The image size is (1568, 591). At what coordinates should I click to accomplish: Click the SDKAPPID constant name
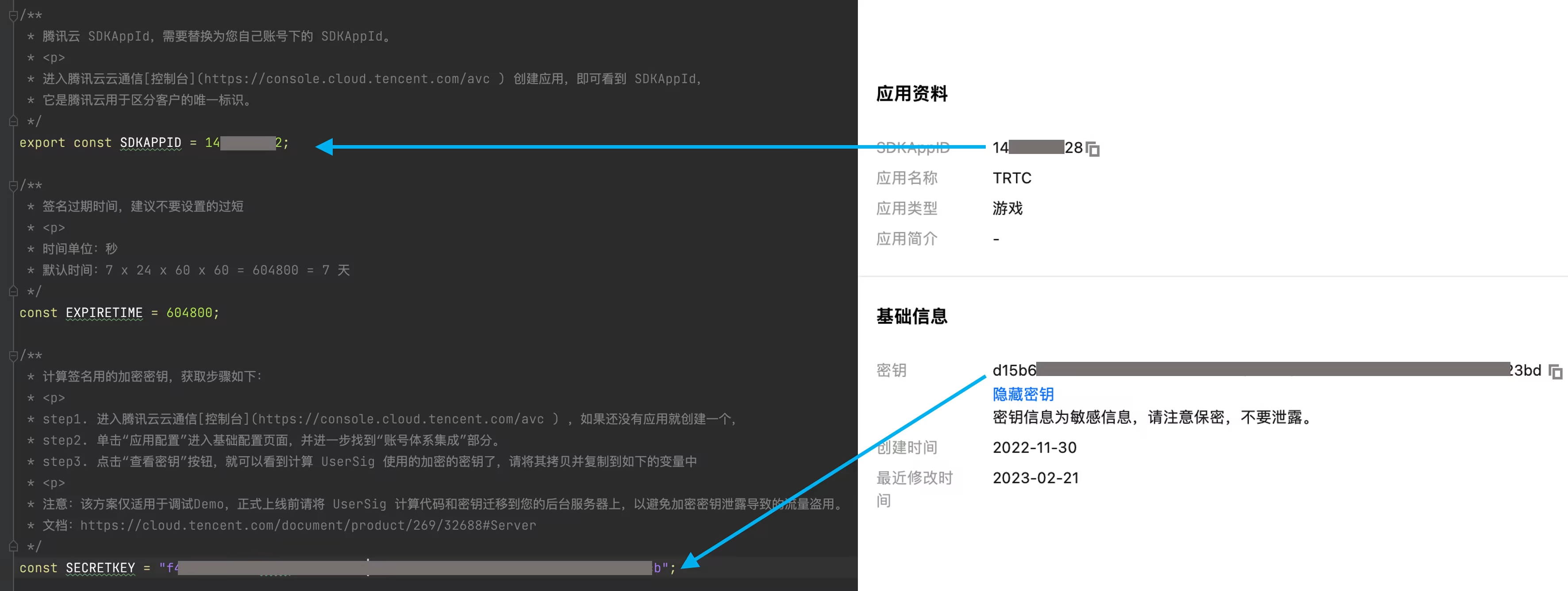click(150, 142)
